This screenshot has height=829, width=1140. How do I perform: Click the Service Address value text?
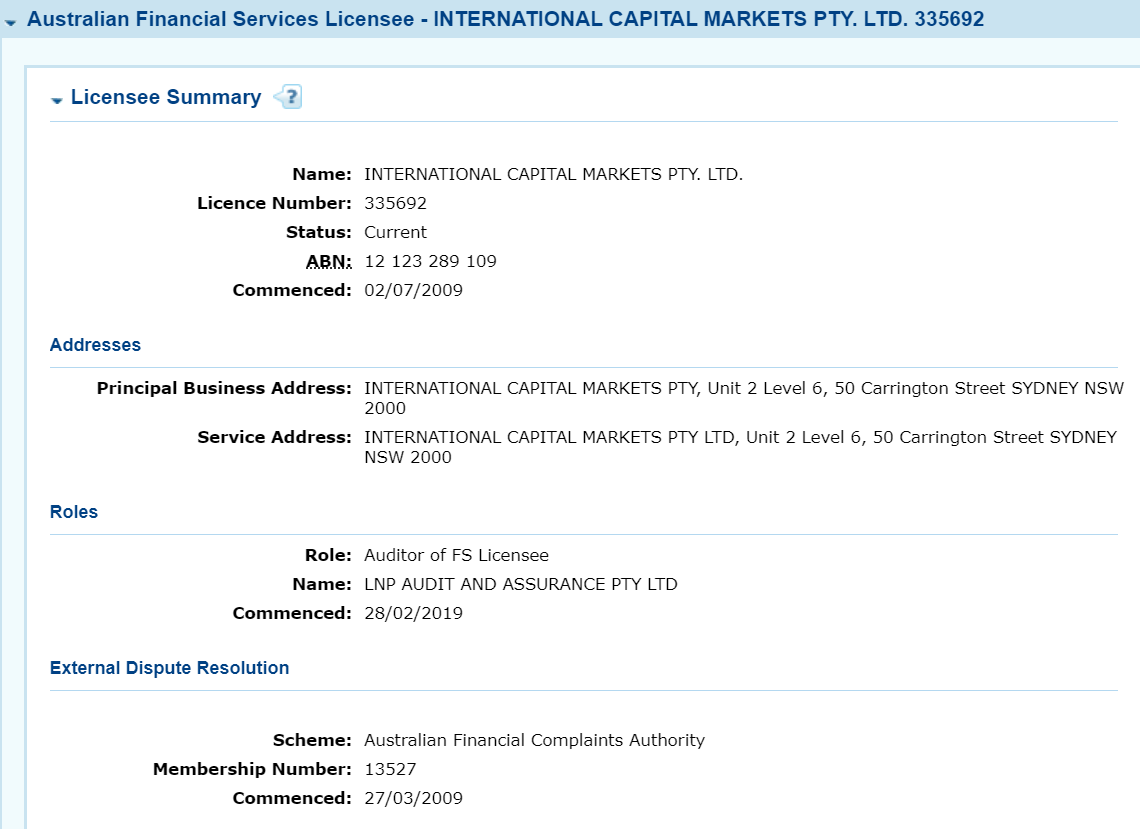(x=740, y=437)
